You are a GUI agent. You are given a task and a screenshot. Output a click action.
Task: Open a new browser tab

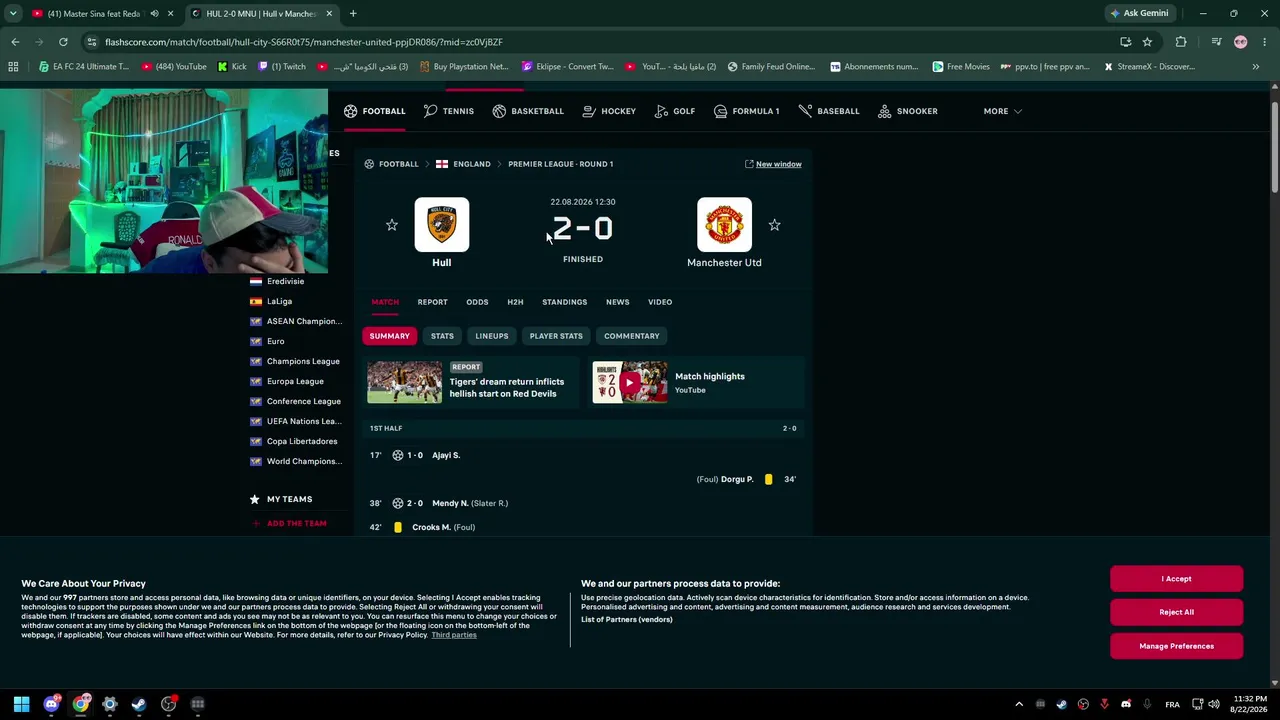pos(353,14)
